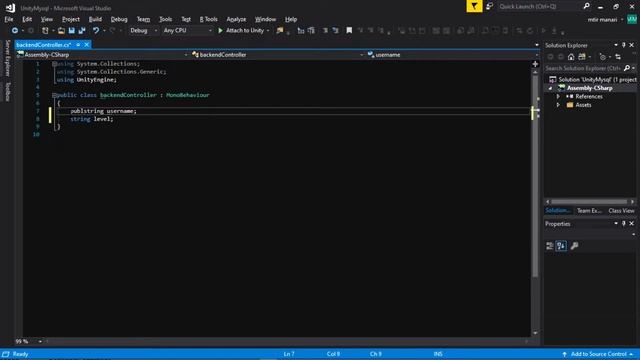Collapse the using directives outline box
Viewport: 640px width, 360px height.
(54, 64)
